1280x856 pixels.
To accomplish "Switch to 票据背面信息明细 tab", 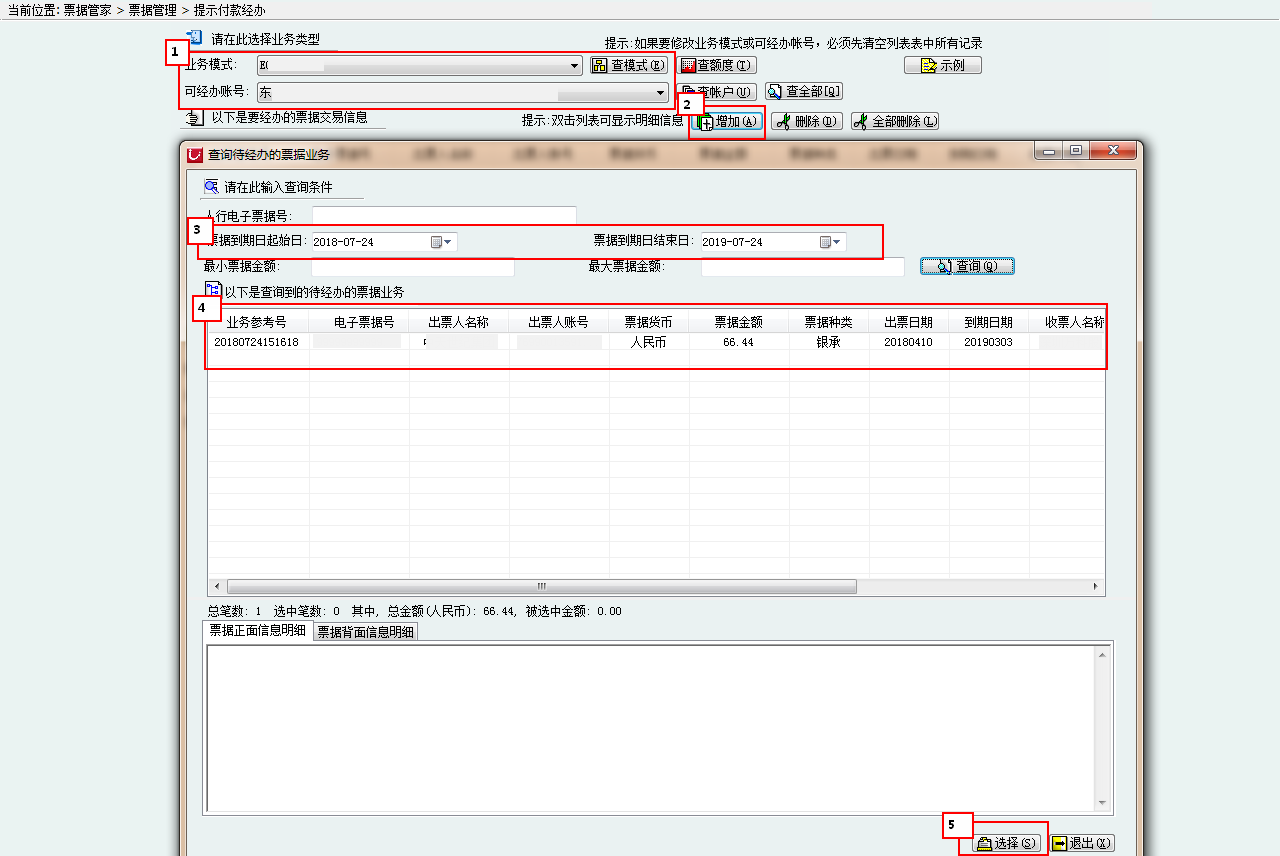I will tap(365, 632).
